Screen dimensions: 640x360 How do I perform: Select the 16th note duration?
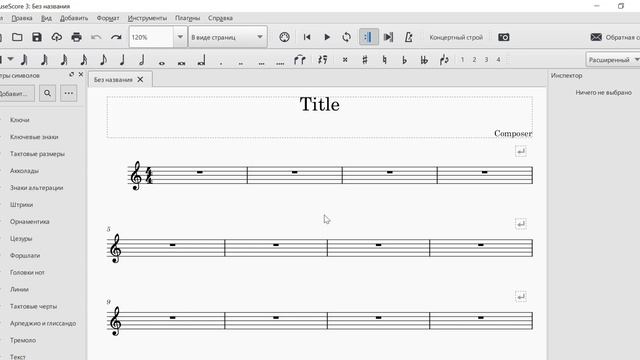[84, 60]
